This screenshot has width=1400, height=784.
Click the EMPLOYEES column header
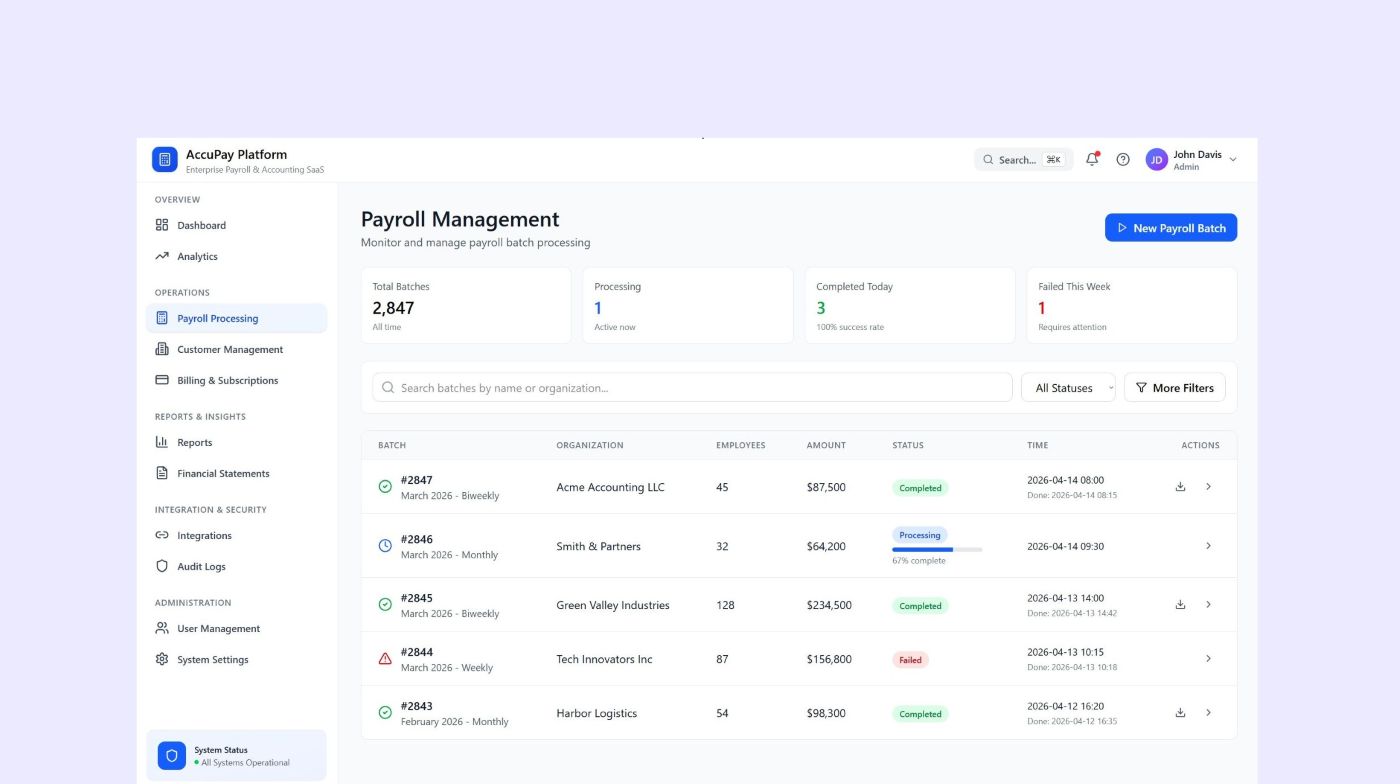(x=741, y=445)
